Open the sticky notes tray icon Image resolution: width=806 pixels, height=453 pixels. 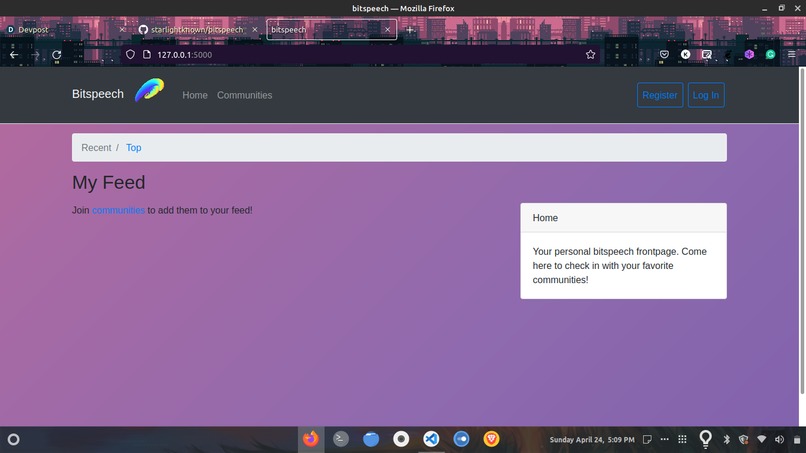tap(647, 440)
